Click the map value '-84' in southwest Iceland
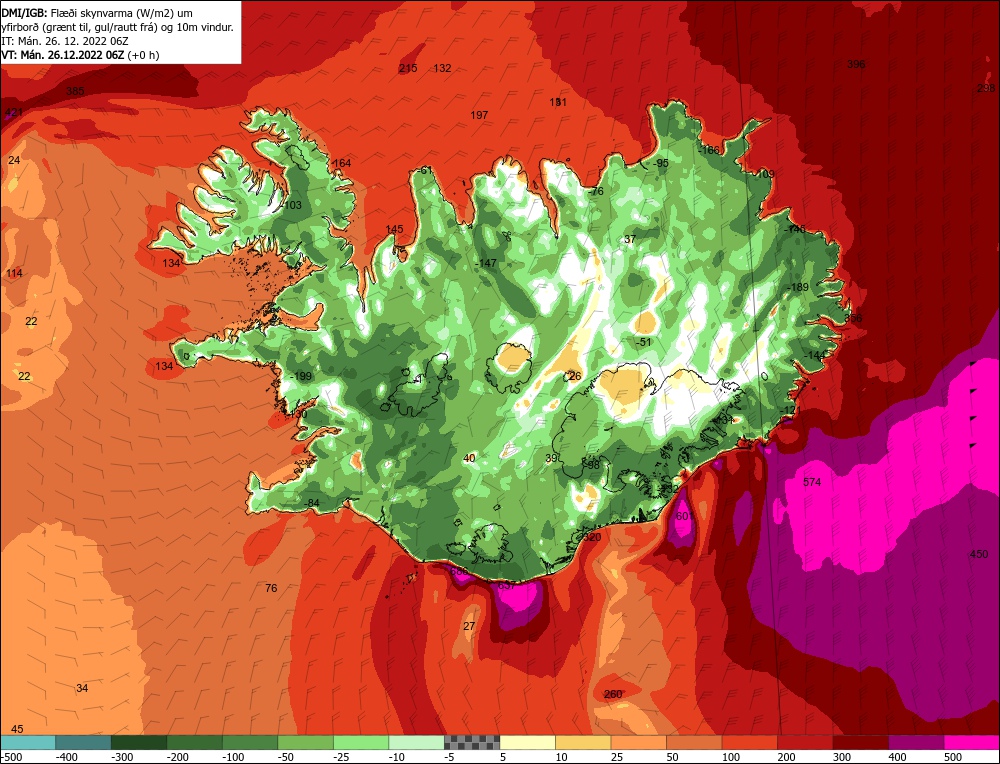The height and width of the screenshot is (764, 1000). coord(311,504)
